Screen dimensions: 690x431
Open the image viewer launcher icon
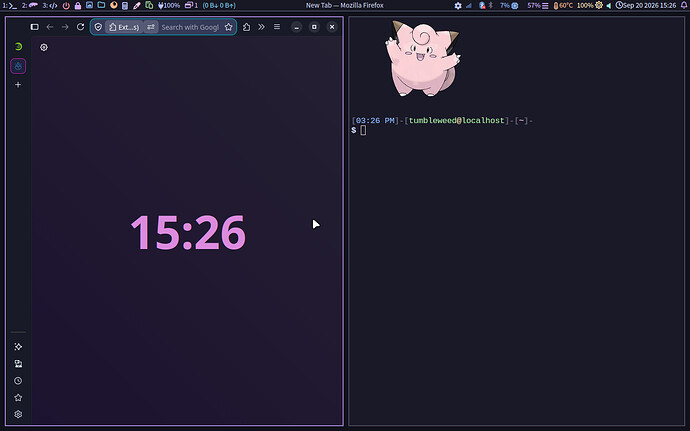(89, 5)
